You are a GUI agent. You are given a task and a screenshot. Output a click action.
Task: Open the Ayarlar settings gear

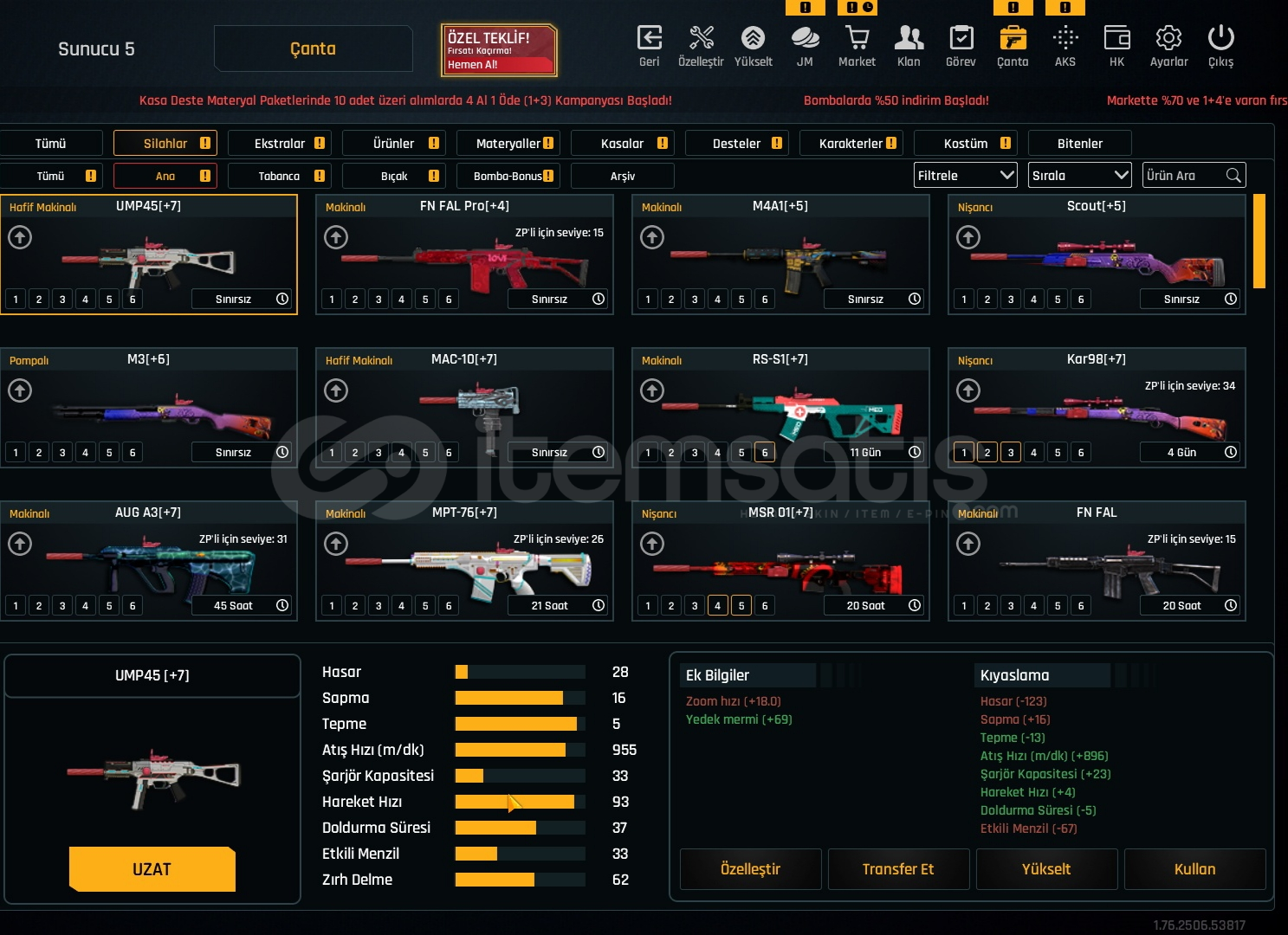pos(1168,38)
